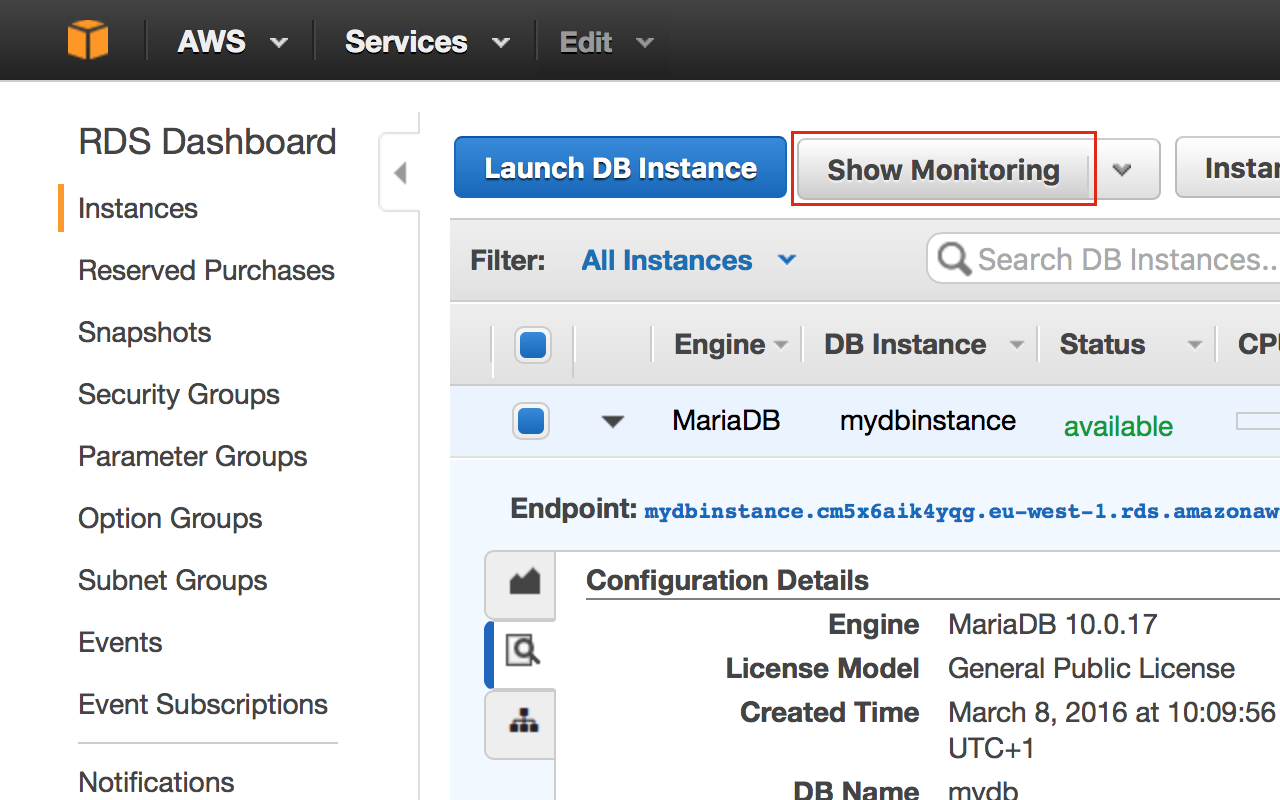Click the Configuration Details heading

[x=727, y=580]
